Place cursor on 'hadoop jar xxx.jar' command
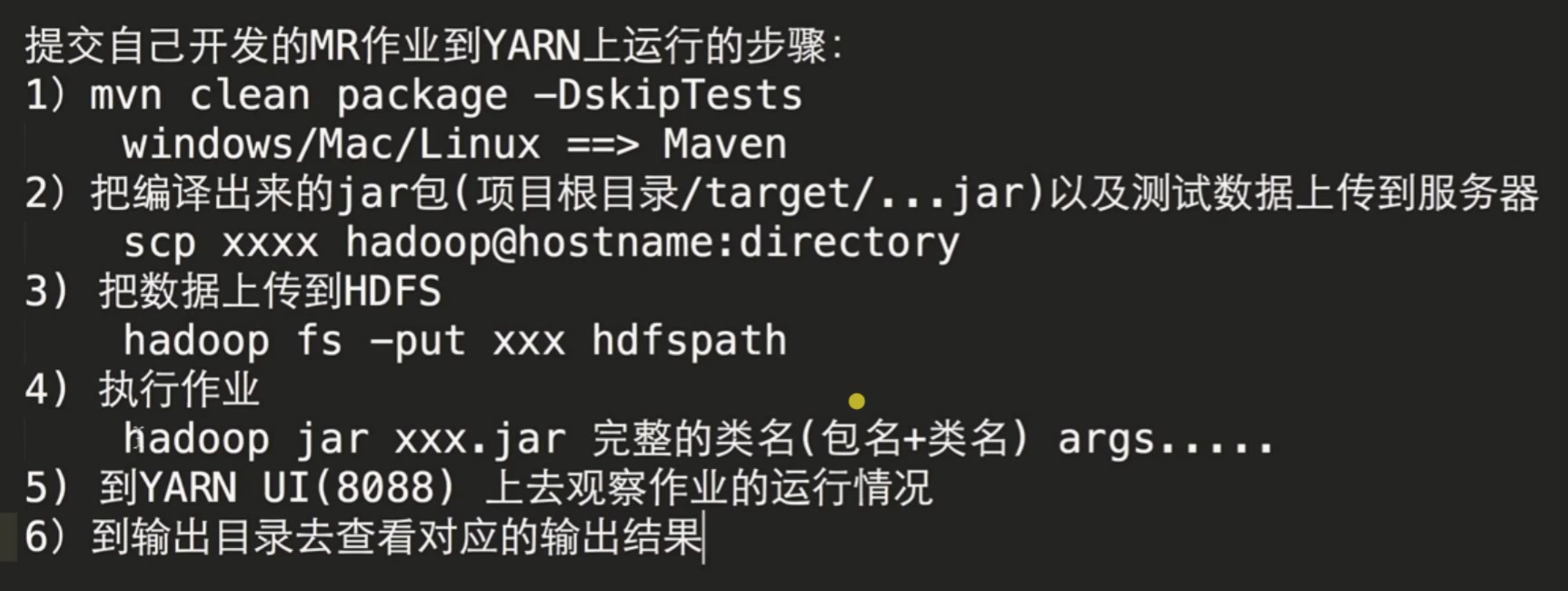 click(345, 439)
